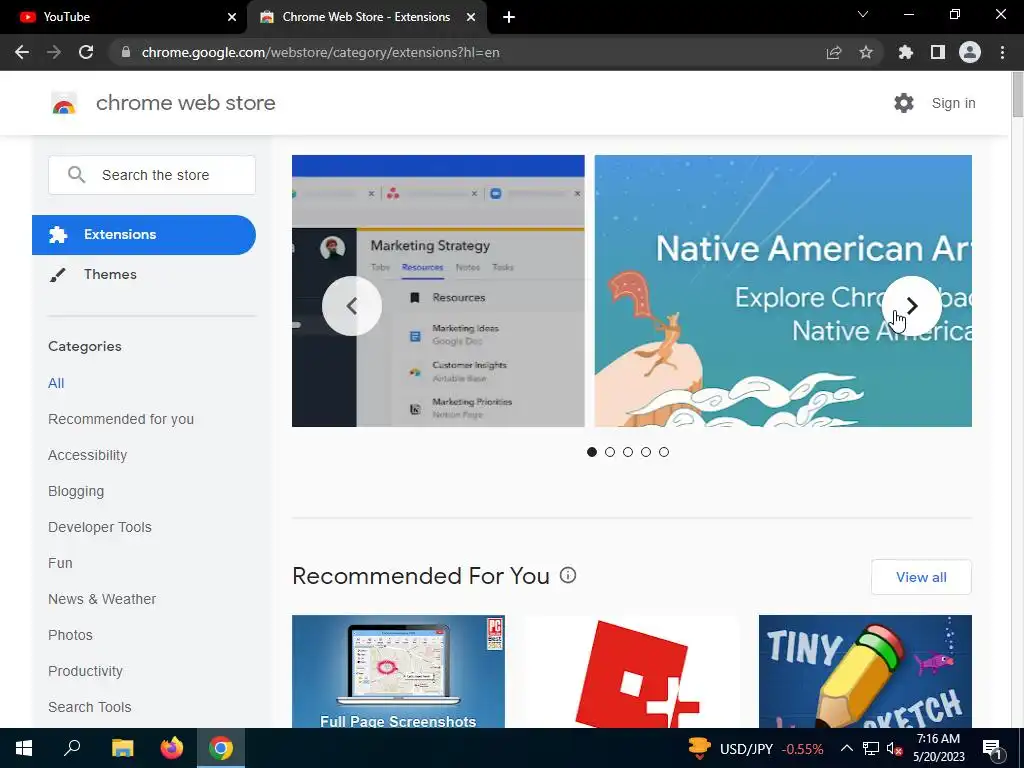Open File Explorer from taskbar
Screen dimensions: 1024x768
tap(122, 748)
